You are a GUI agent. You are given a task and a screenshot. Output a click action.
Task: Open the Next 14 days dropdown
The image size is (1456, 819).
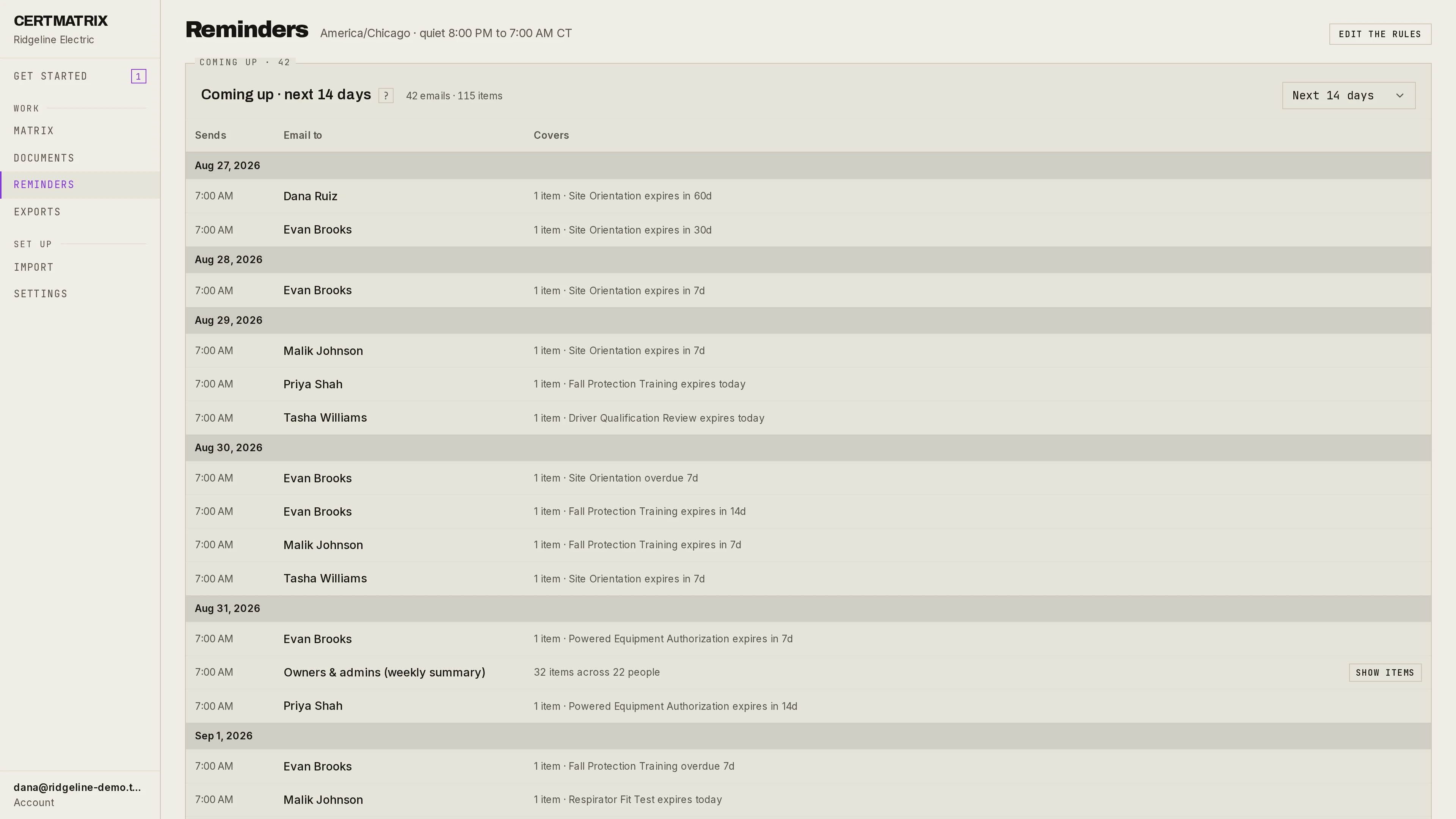1348,96
